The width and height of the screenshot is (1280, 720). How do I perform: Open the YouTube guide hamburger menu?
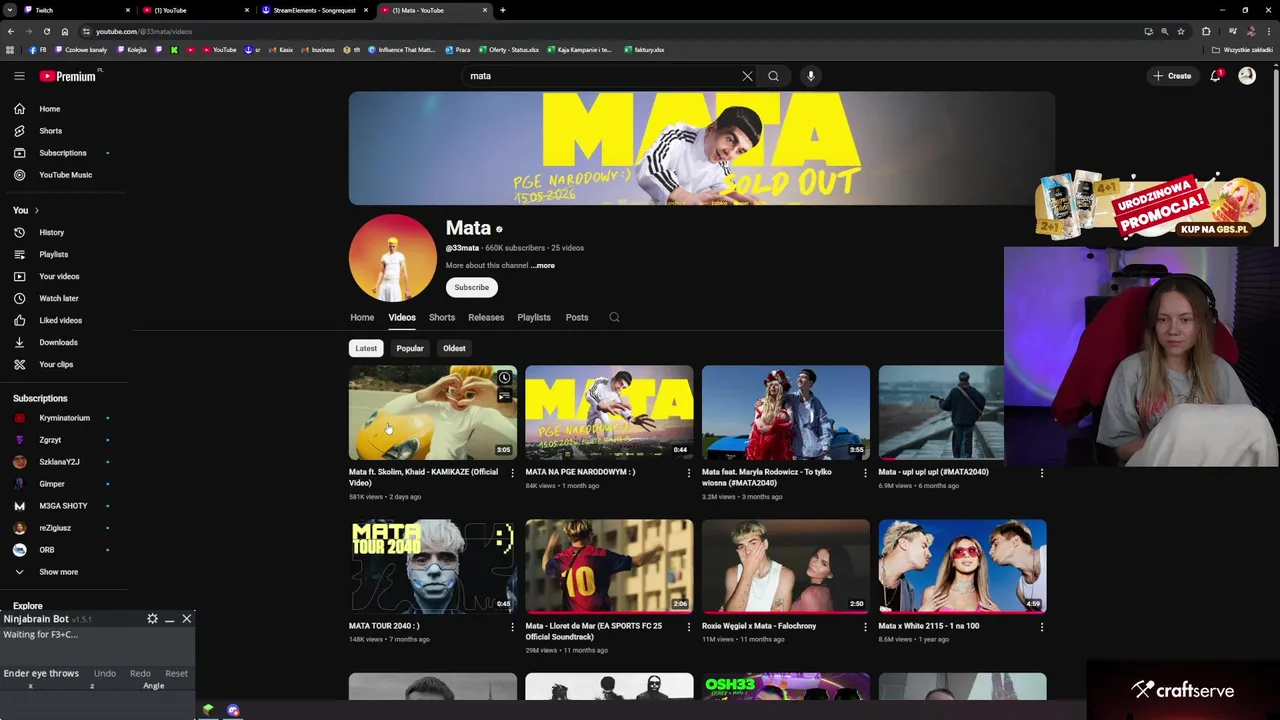coord(19,76)
